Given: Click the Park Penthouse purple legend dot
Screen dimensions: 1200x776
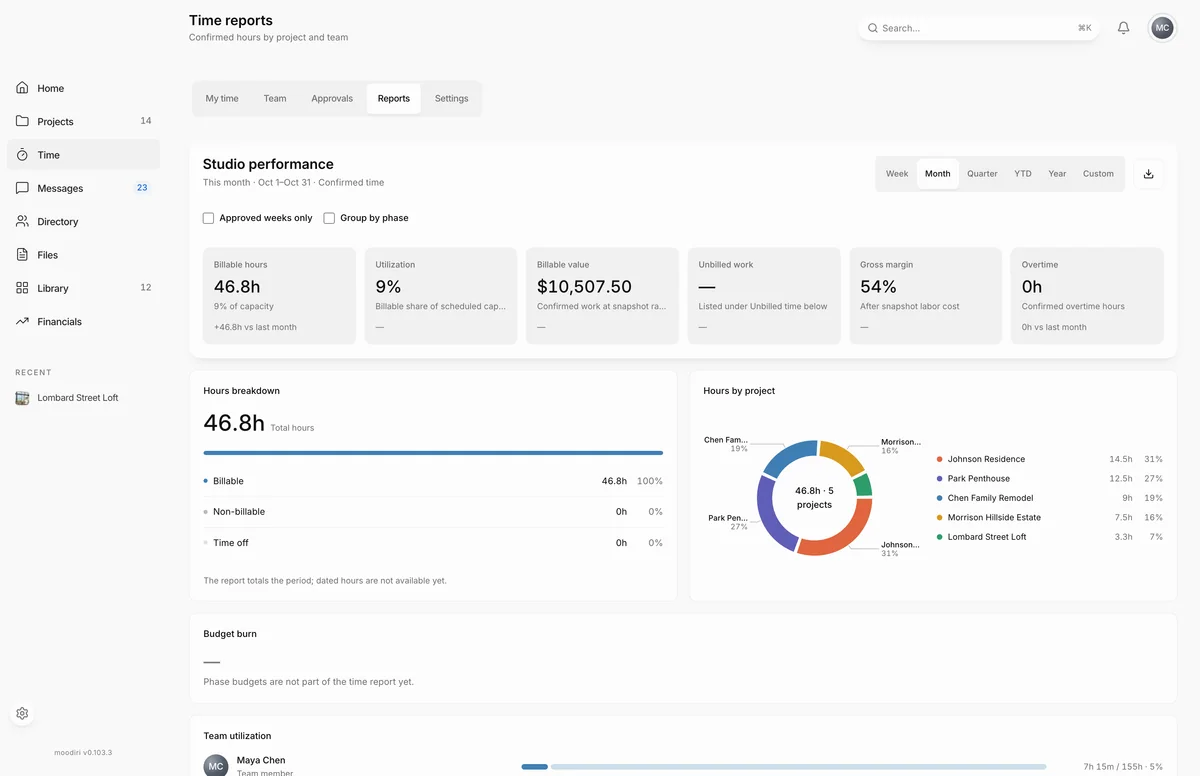Looking at the screenshot, I should pyautogui.click(x=940, y=479).
